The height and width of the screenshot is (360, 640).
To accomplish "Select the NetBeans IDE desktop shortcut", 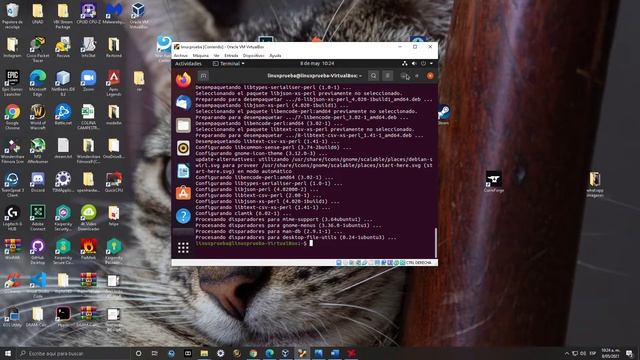I will pos(63,83).
